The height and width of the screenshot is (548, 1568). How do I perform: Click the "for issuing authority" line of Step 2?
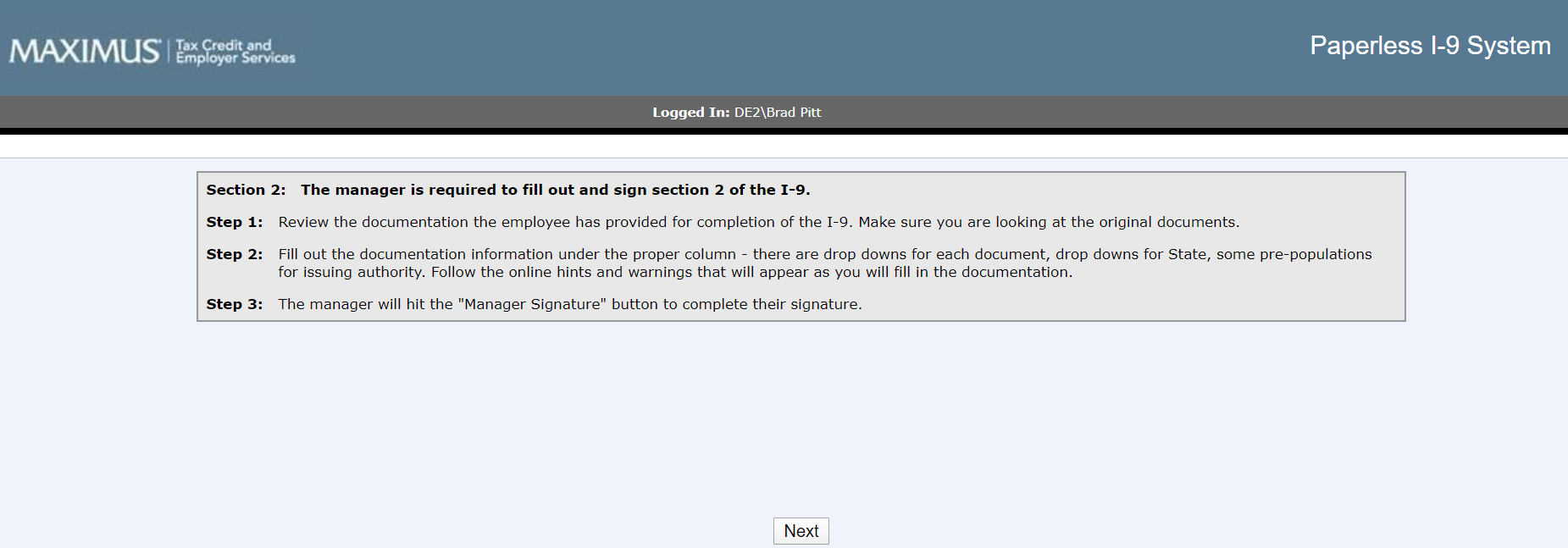click(675, 272)
